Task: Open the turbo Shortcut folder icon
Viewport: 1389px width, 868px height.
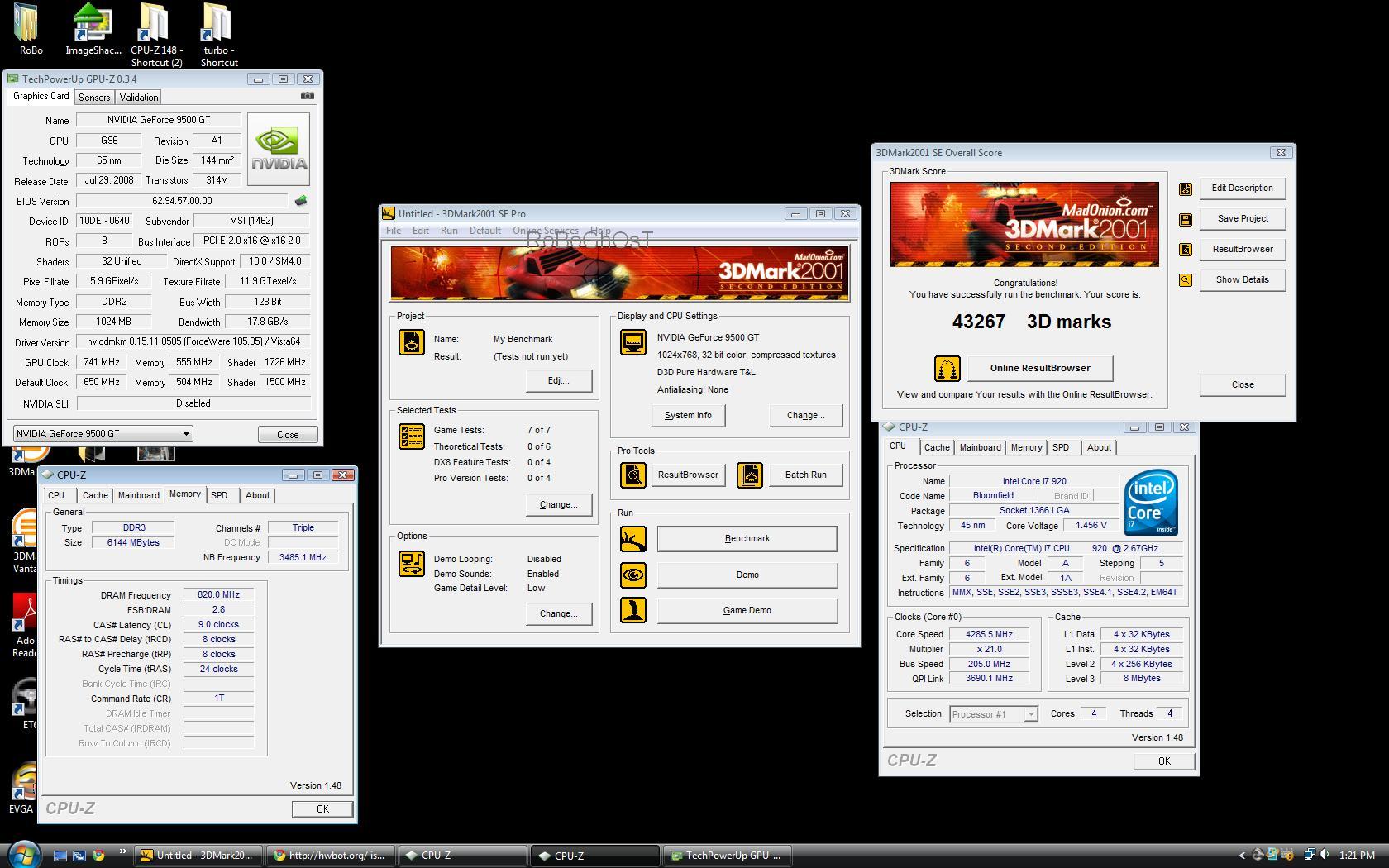Action: [217, 23]
